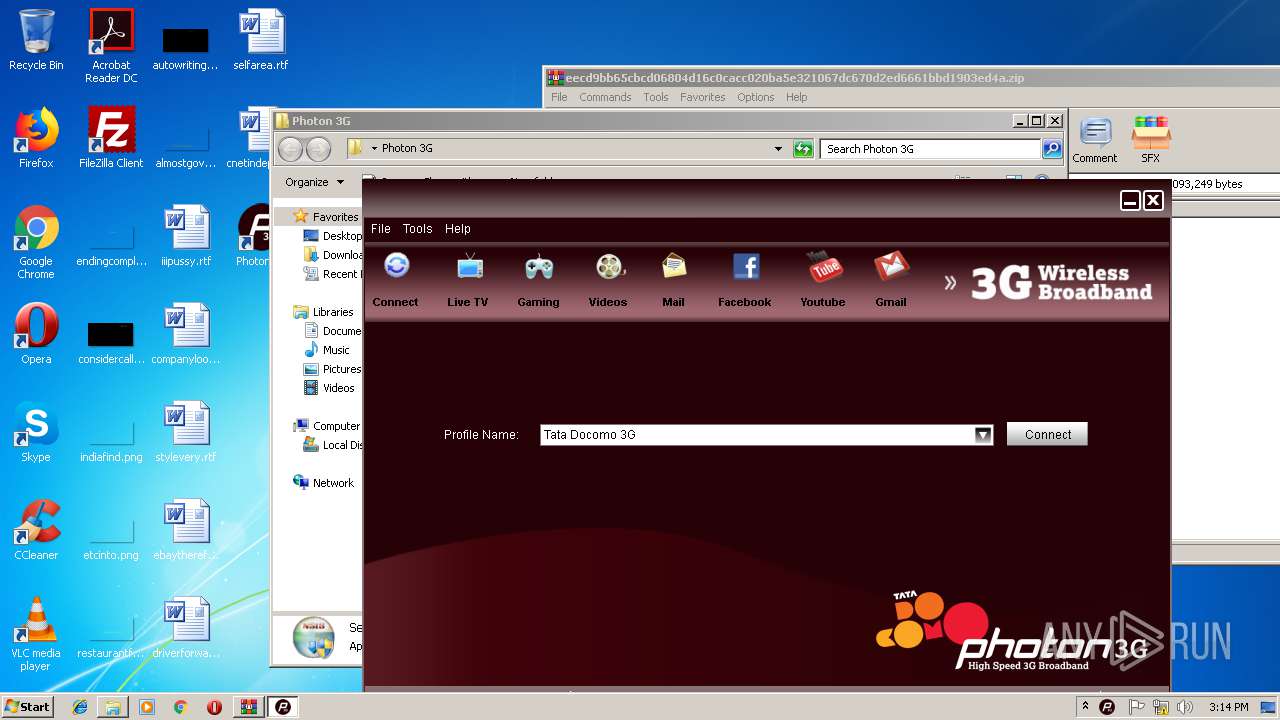Click the Back arrow in the Explorer window

tap(290, 149)
